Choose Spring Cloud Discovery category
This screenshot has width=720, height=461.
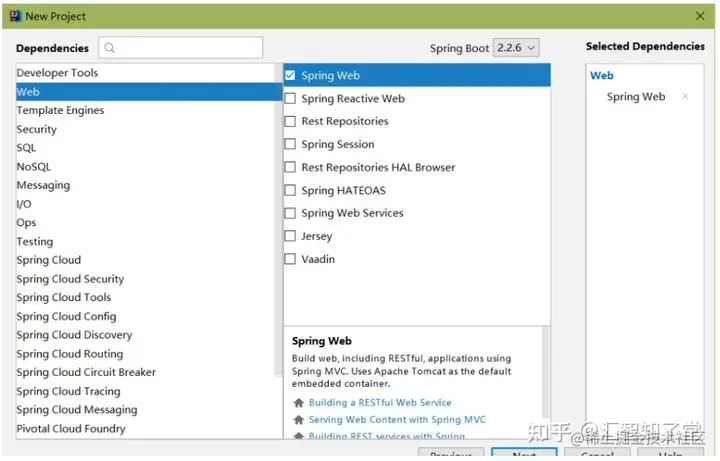tap(145, 335)
